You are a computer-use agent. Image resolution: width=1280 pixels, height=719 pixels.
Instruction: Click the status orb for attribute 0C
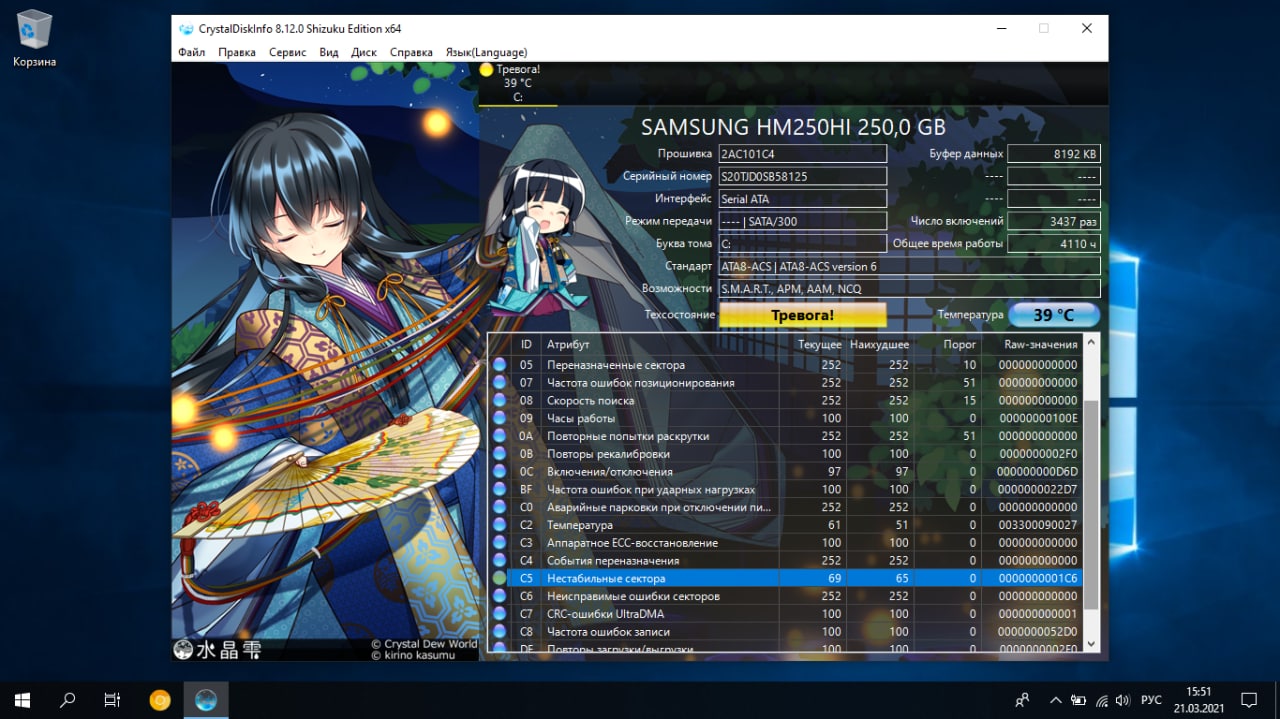499,472
